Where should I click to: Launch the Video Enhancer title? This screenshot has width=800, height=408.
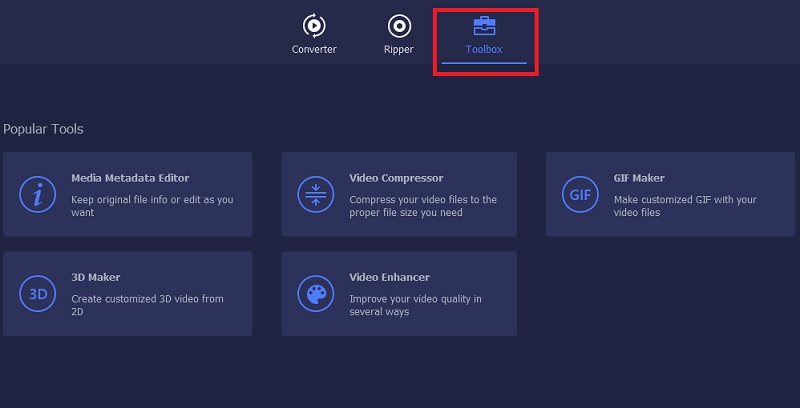point(389,277)
